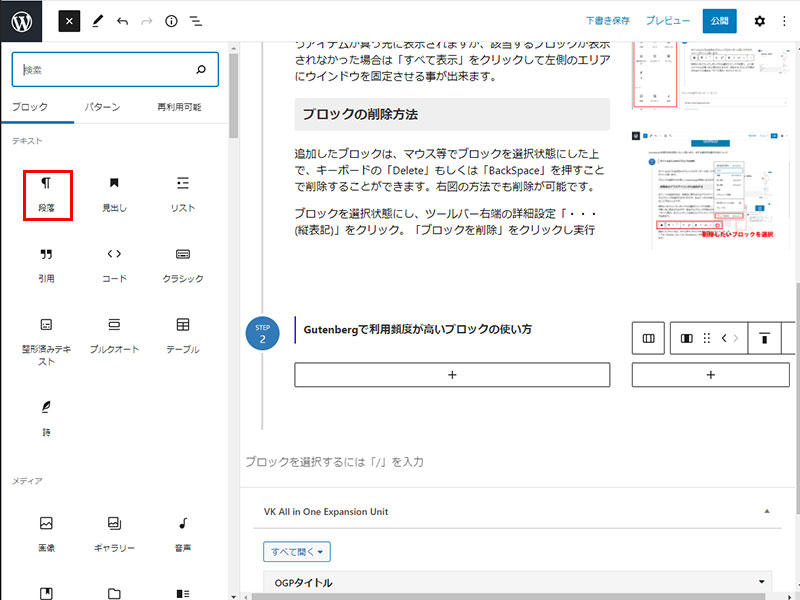
Task: Insert a 見出し heading block
Action: click(114, 194)
